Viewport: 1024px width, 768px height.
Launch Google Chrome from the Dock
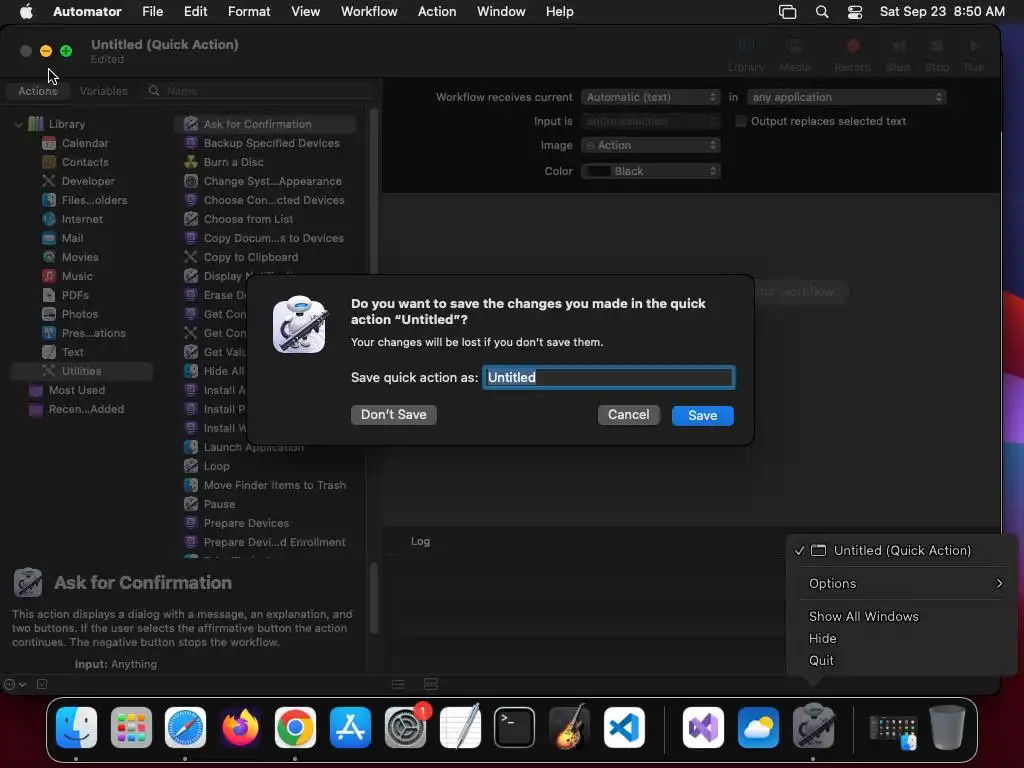click(295, 727)
